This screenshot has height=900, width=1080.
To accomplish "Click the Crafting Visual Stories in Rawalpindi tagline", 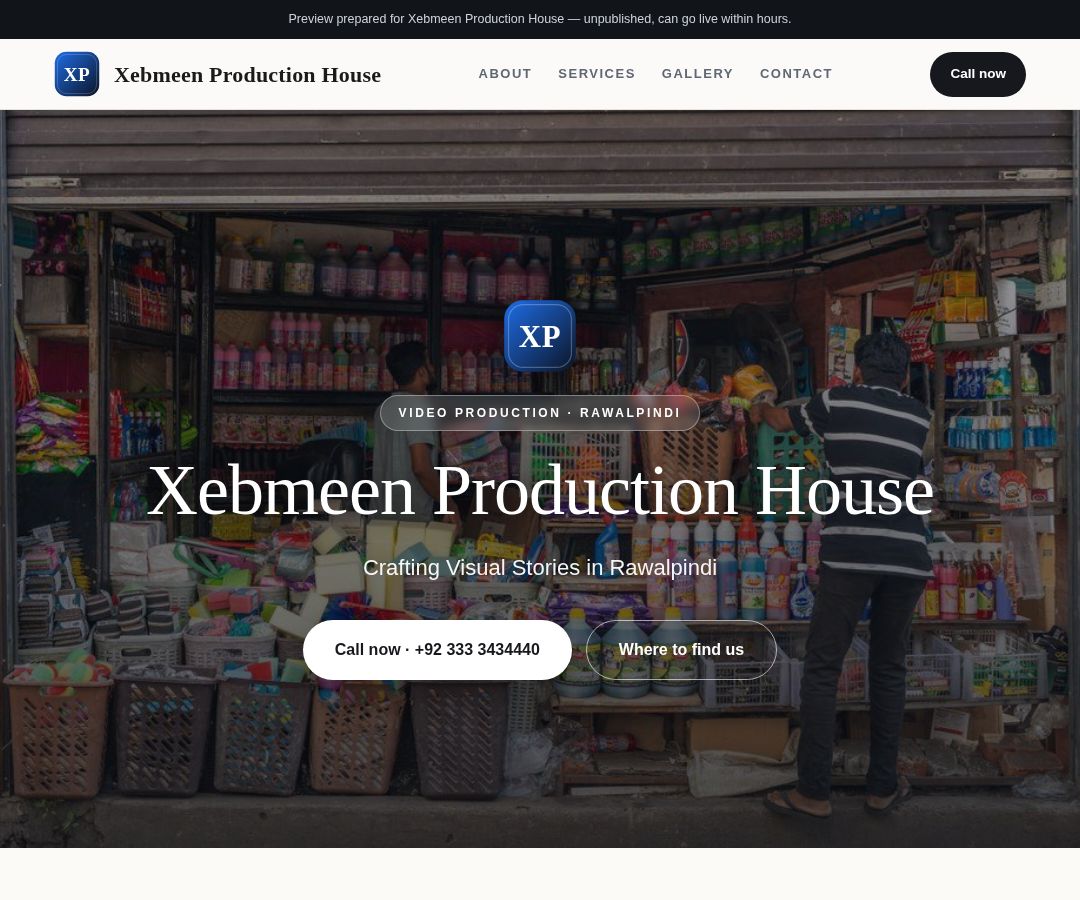I will tap(539, 568).
